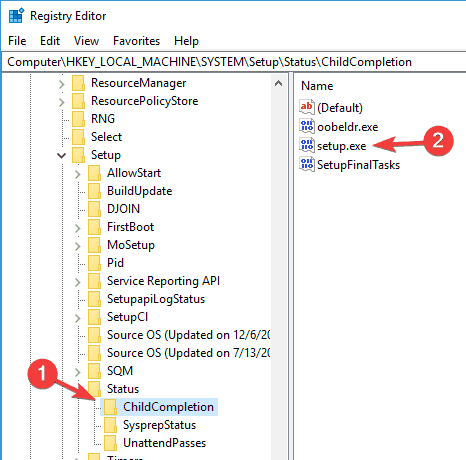Select the SysprepStatus key name
Screen dimensions: 466x460
coord(159,425)
